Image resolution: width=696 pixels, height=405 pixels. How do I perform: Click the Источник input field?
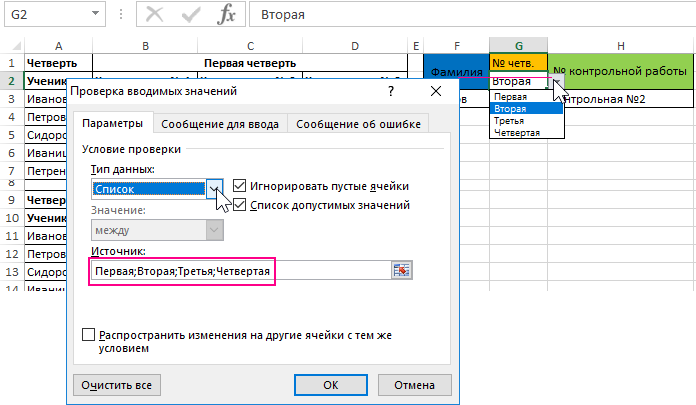241,271
